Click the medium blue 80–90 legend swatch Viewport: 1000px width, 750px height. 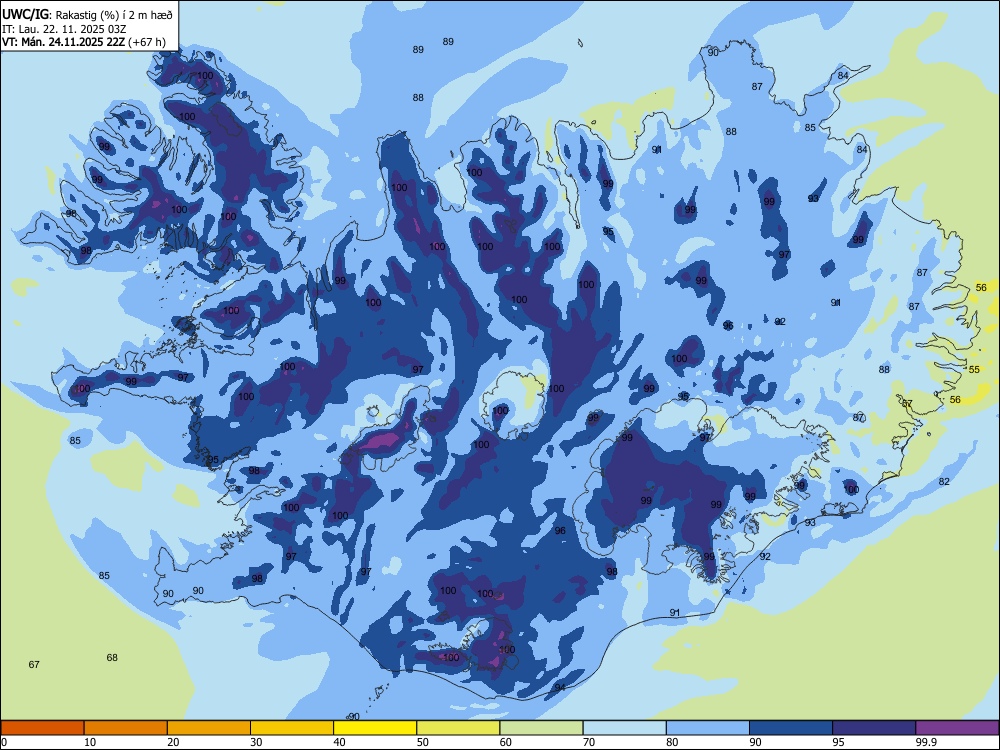pyautogui.click(x=708, y=728)
